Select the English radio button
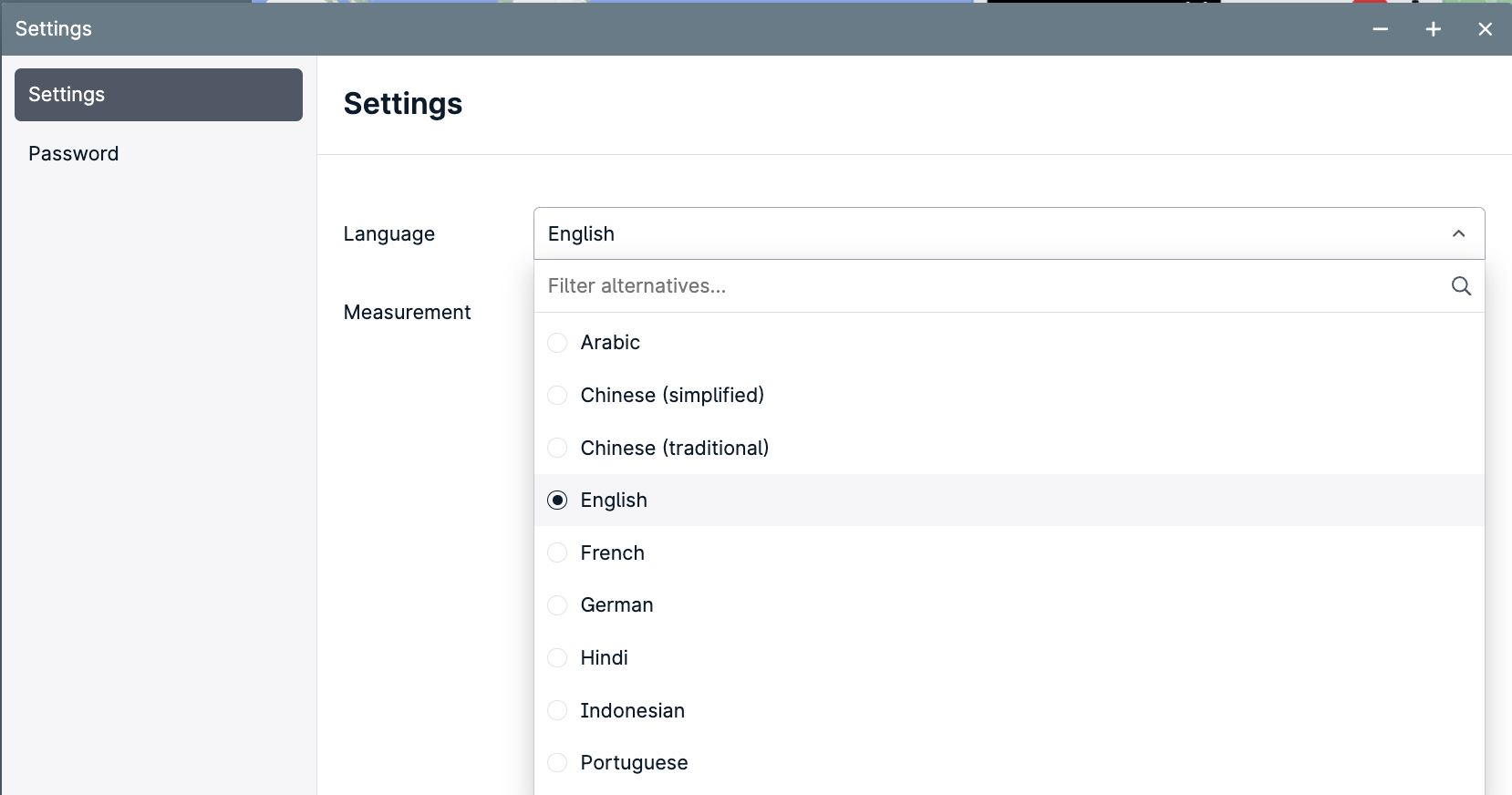Image resolution: width=1512 pixels, height=795 pixels. coord(557,501)
